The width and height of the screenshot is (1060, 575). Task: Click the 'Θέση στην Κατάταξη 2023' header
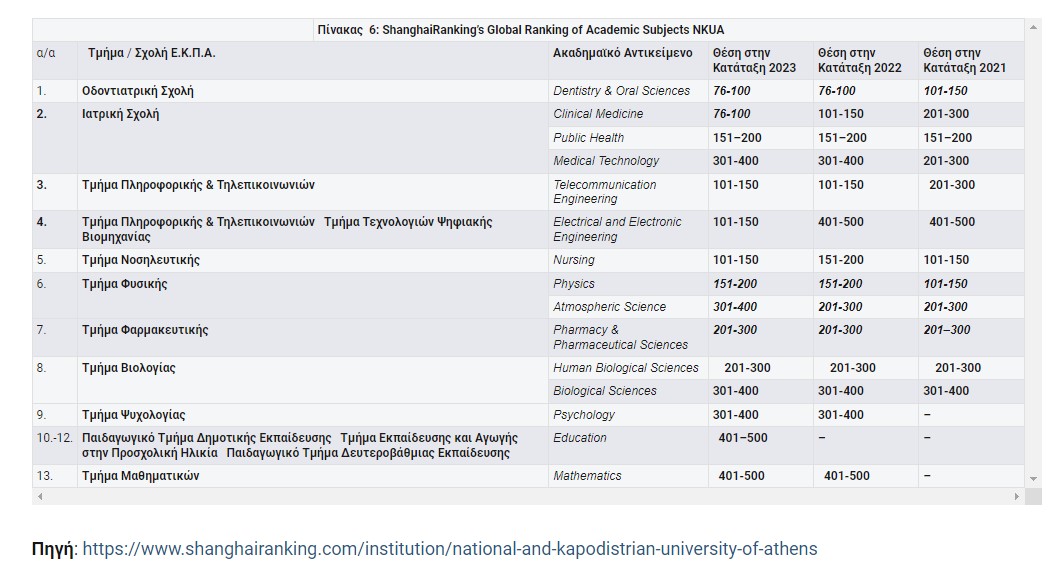(x=754, y=60)
